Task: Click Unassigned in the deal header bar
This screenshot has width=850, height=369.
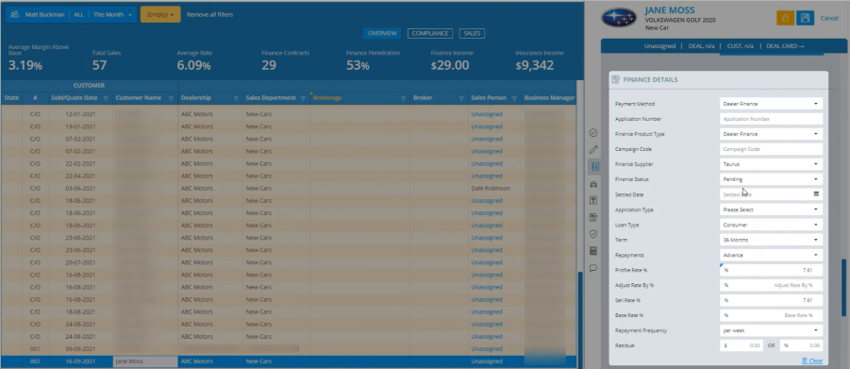Action: coord(660,46)
